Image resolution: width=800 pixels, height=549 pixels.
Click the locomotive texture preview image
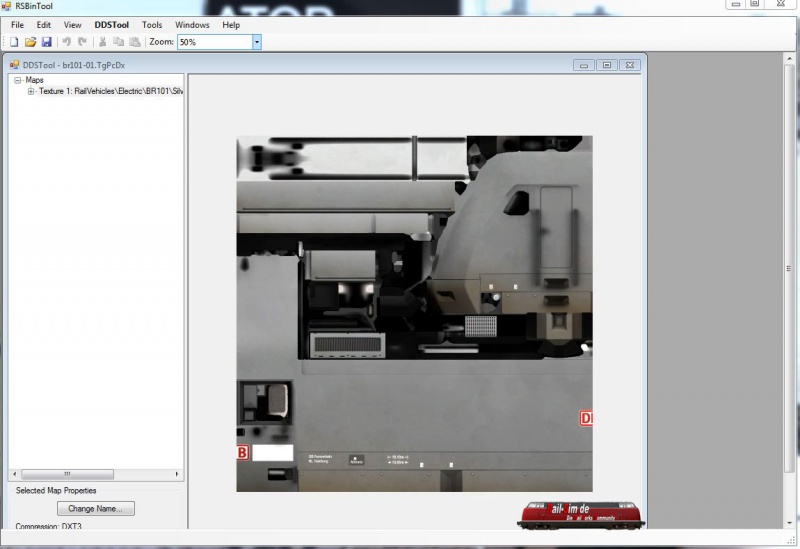(414, 313)
